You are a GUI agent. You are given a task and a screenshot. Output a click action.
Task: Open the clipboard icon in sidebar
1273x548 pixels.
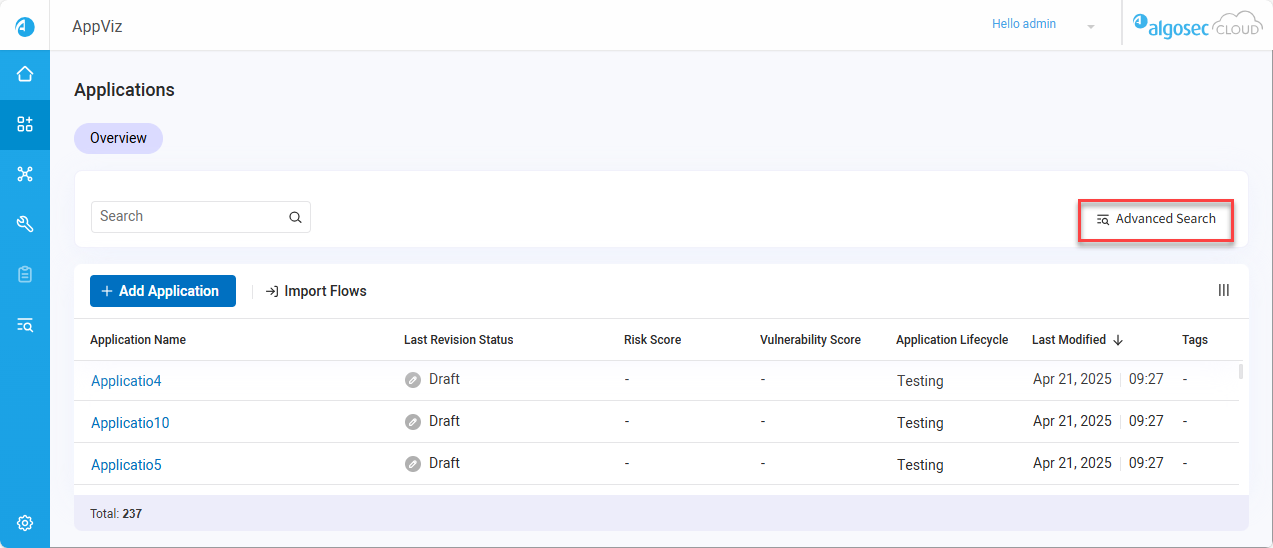(25, 274)
